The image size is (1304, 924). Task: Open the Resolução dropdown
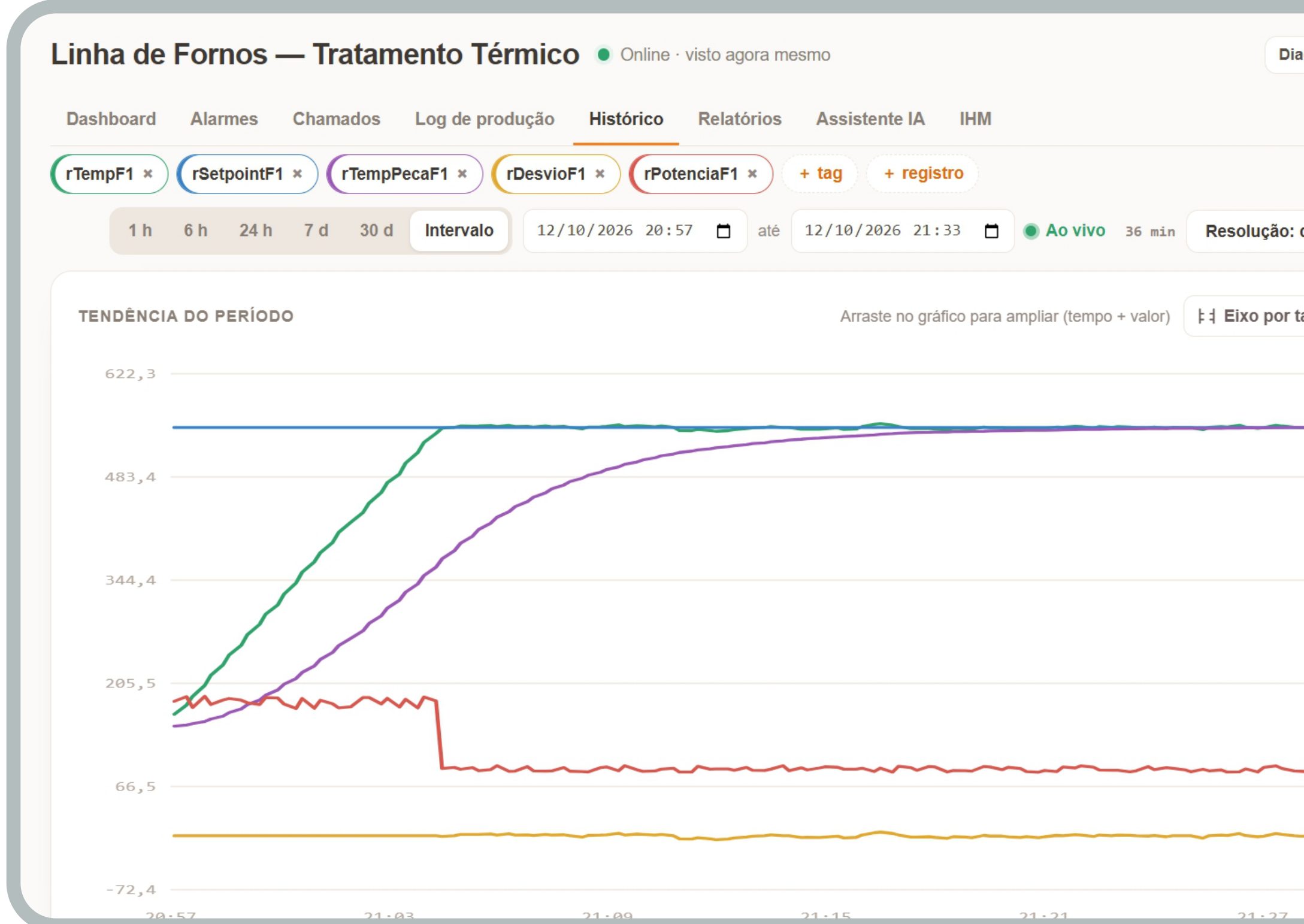click(x=1246, y=231)
